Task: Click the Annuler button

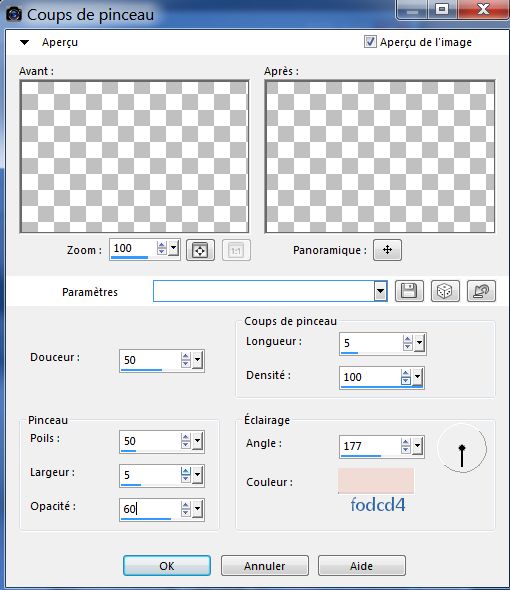Action: point(265,566)
